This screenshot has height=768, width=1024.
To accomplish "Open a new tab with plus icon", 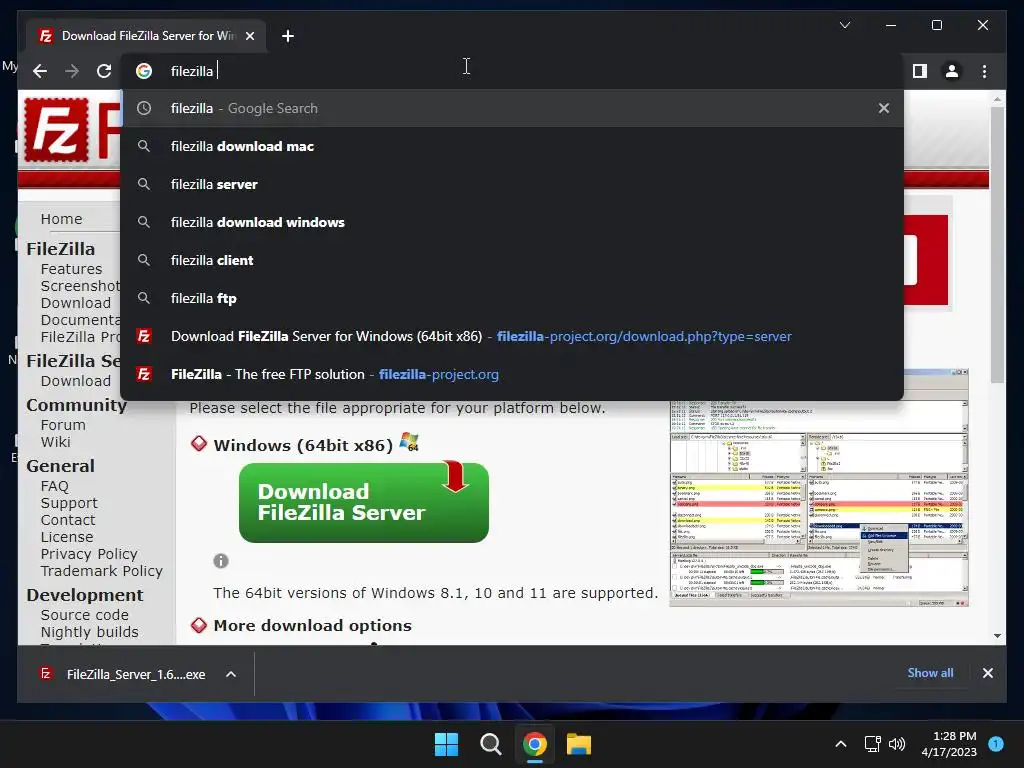I will click(x=287, y=36).
